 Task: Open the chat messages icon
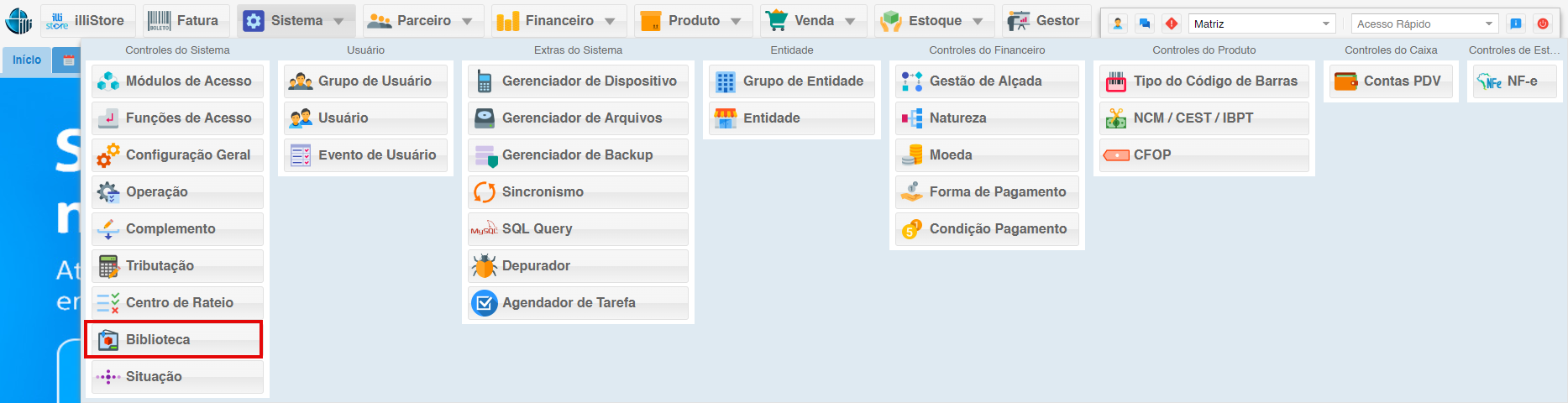click(1144, 24)
